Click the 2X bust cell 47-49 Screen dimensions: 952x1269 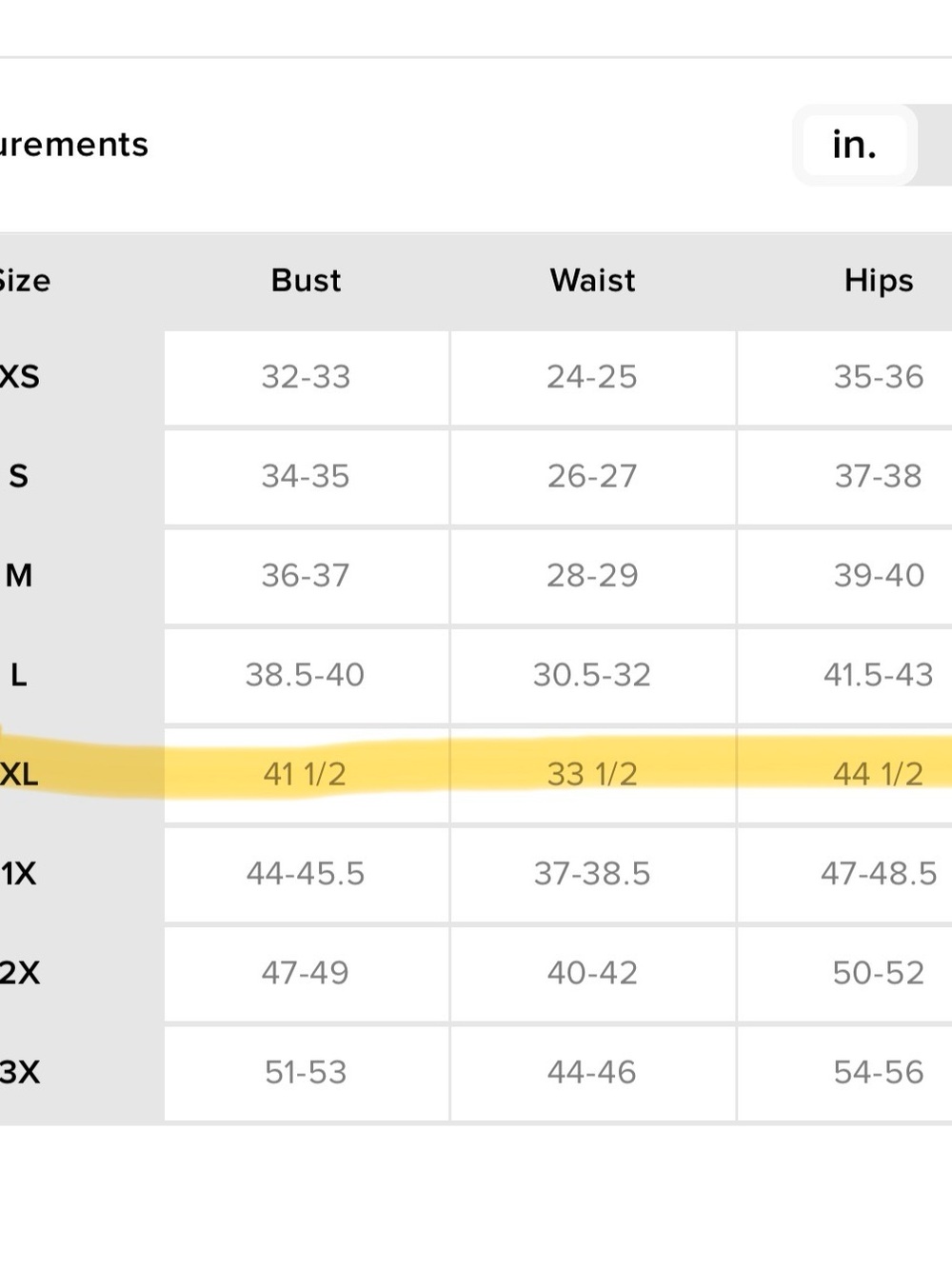tap(306, 973)
